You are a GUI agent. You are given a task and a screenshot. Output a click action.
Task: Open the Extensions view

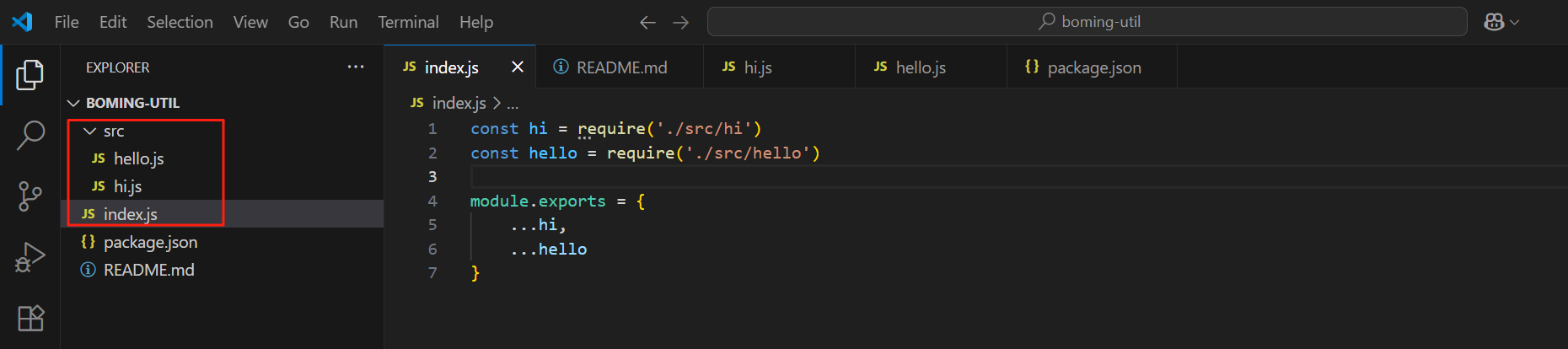coord(30,319)
